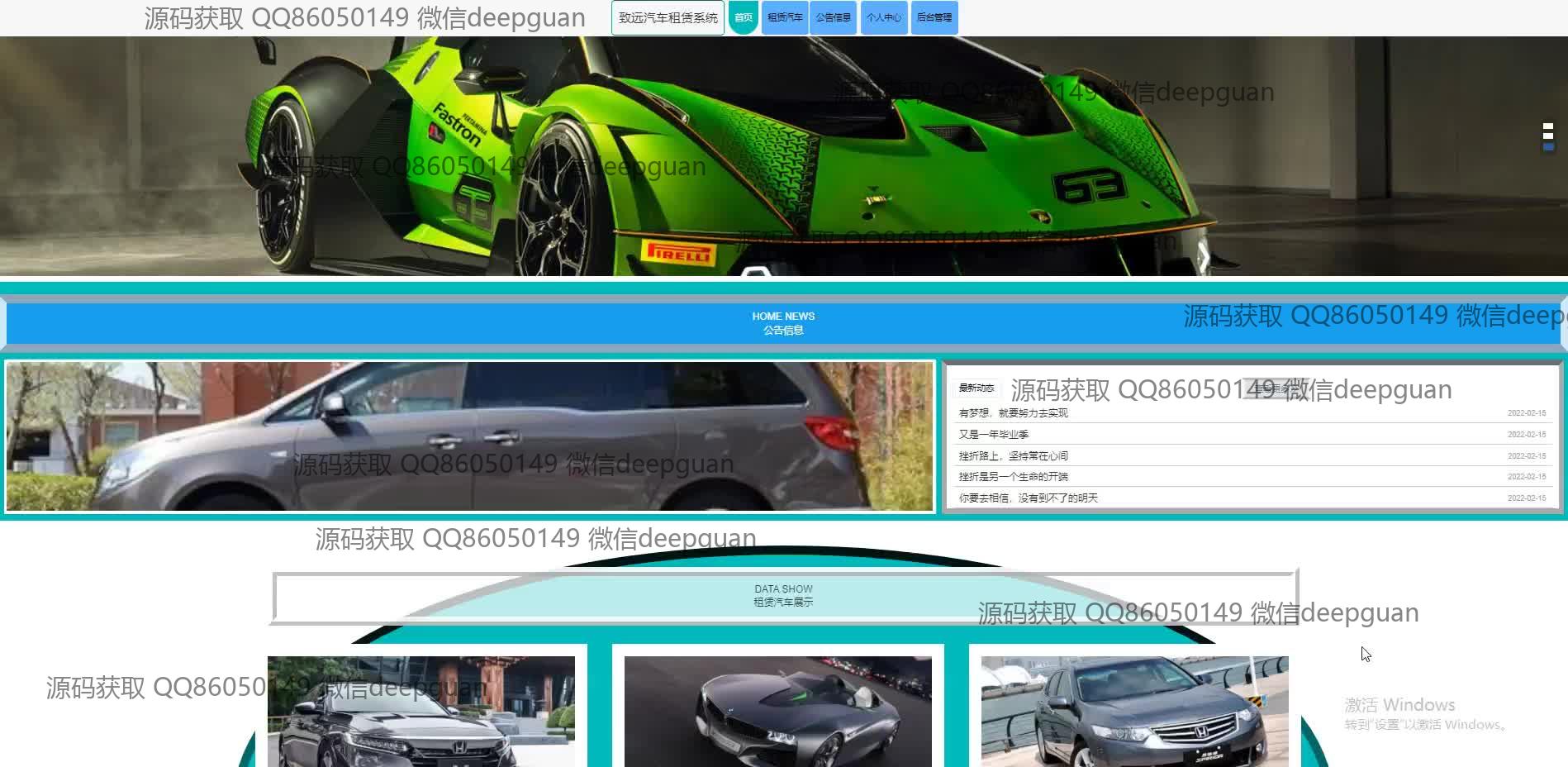Select the top white carousel indicator

pos(1548,126)
